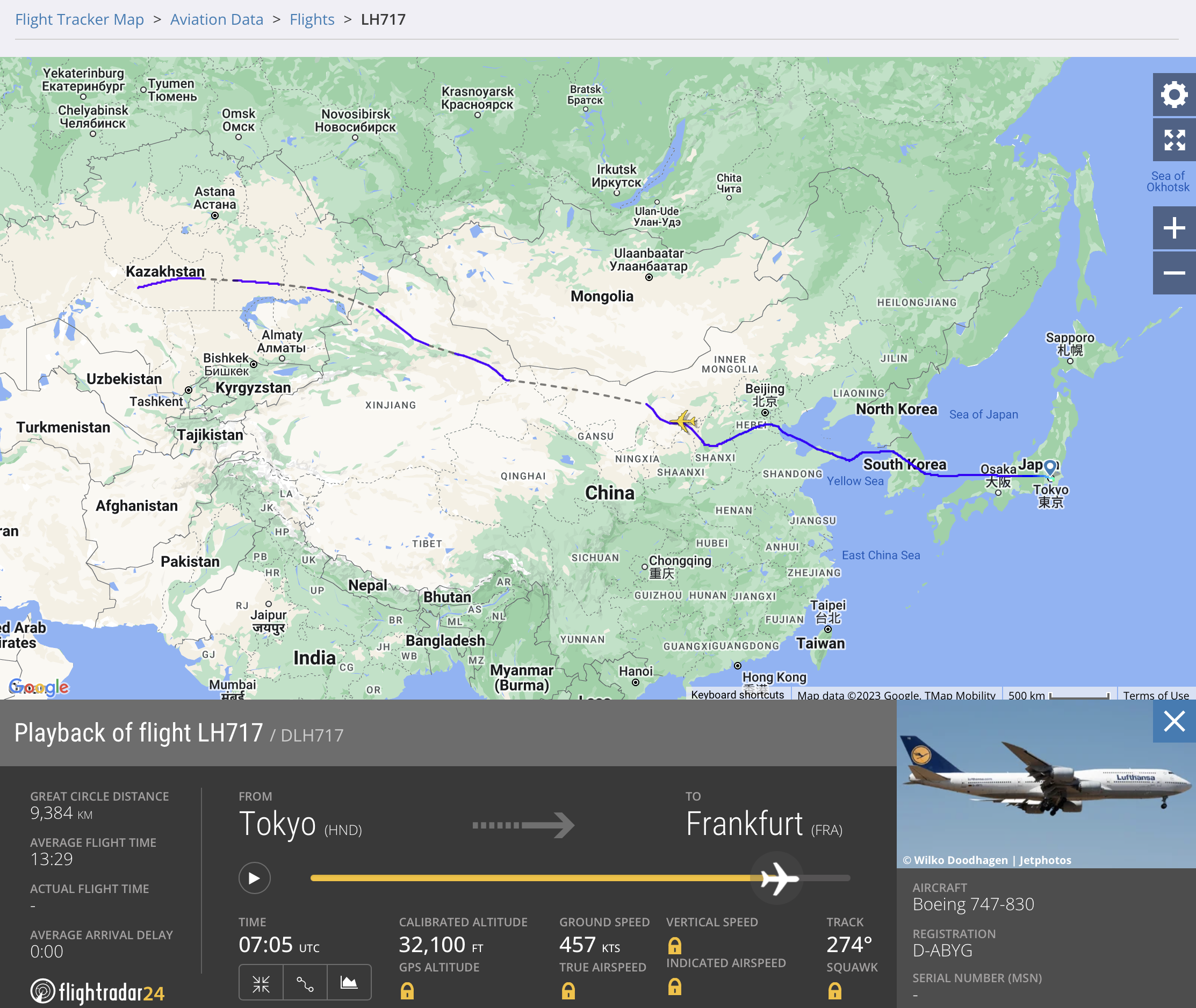Click the center-on-aircraft arrows icon
Screen dimensions: 1196x1008
pyautogui.click(x=261, y=983)
